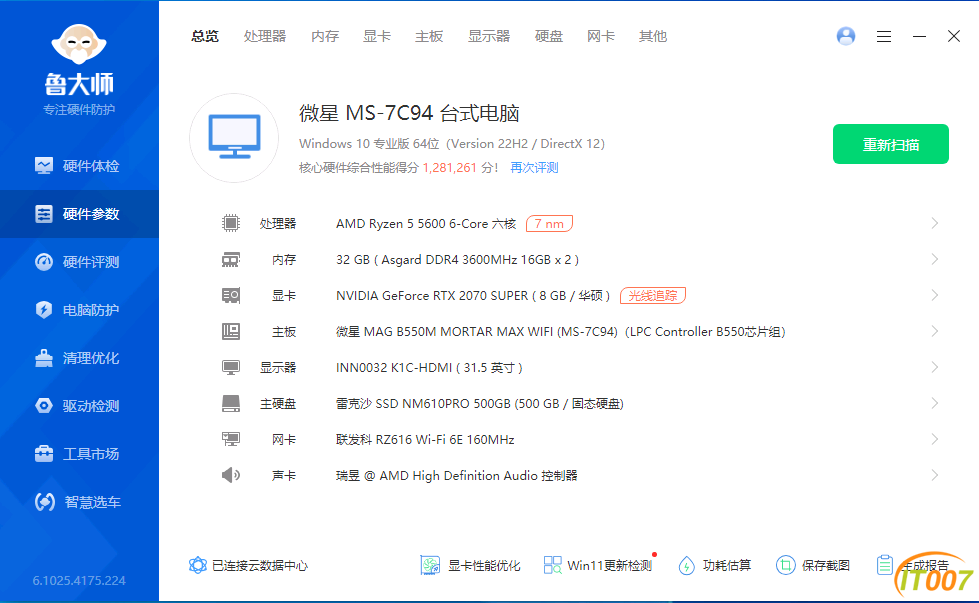This screenshot has height=603, width=979.
Task: Click the 硬件评测 gauge icon
Action: tap(44, 262)
